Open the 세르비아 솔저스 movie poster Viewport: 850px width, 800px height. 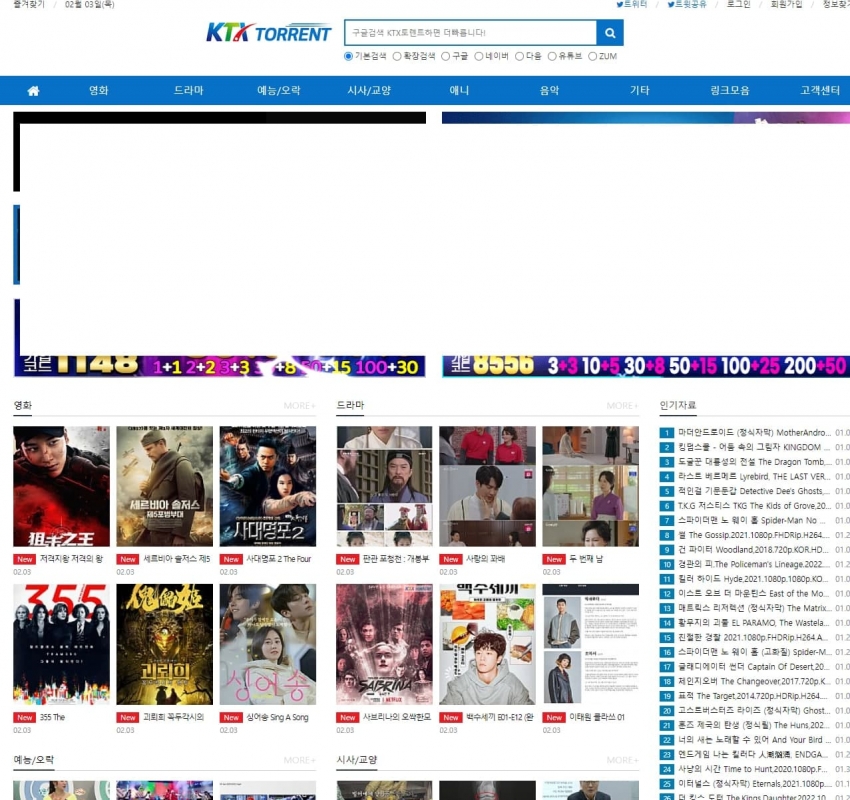(x=164, y=486)
